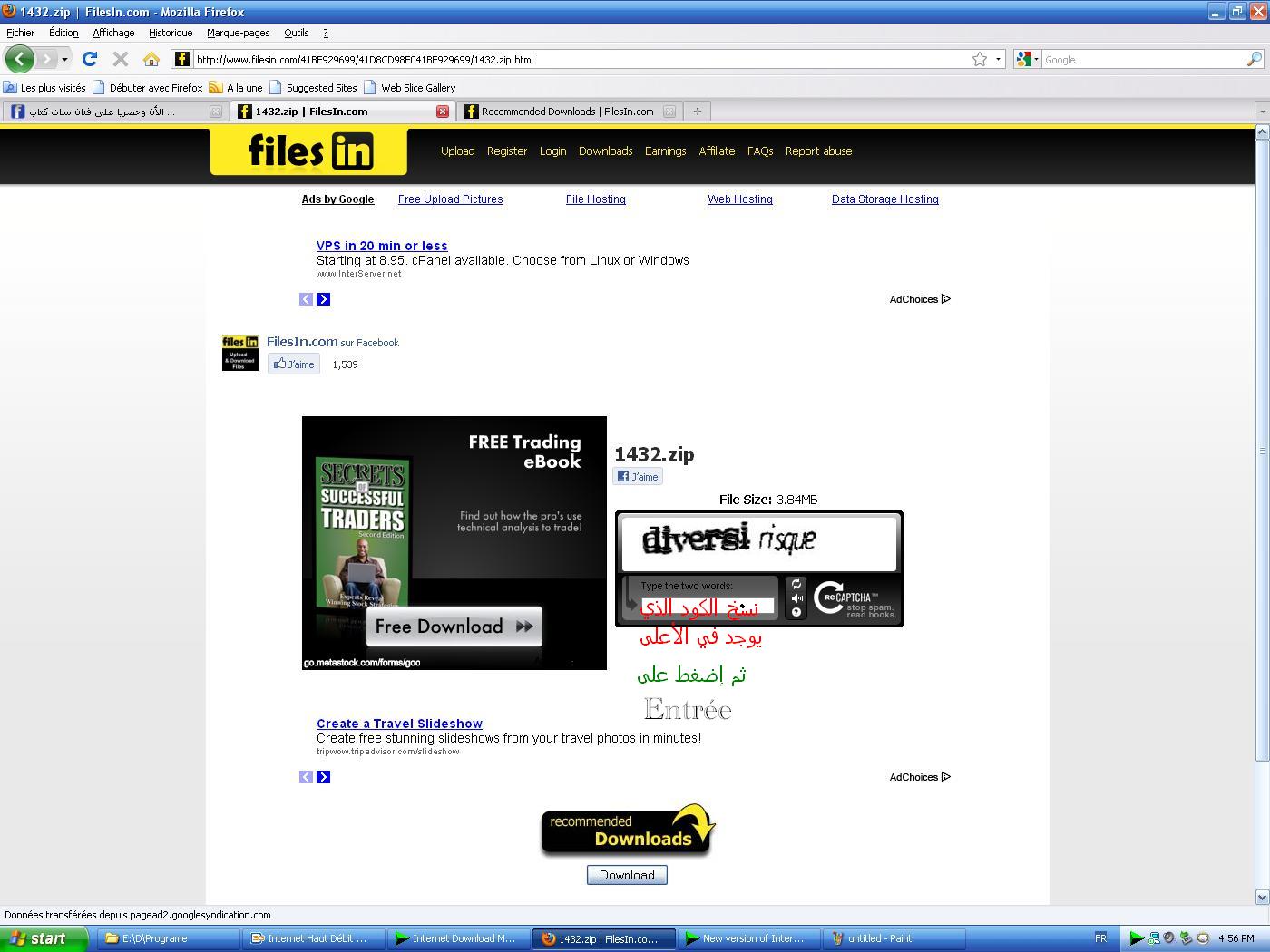
Task: Click the Download button
Action: (627, 875)
